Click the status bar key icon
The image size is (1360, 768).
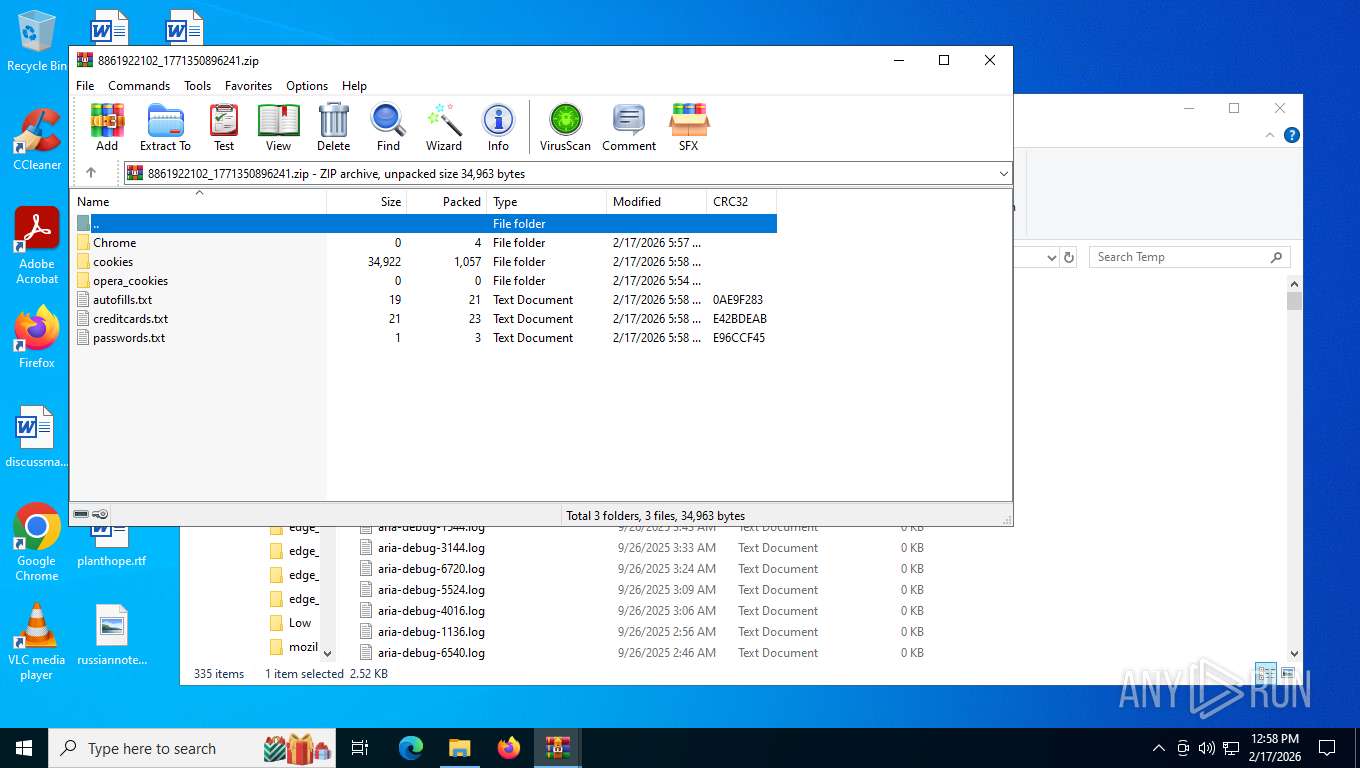pyautogui.click(x=100, y=514)
